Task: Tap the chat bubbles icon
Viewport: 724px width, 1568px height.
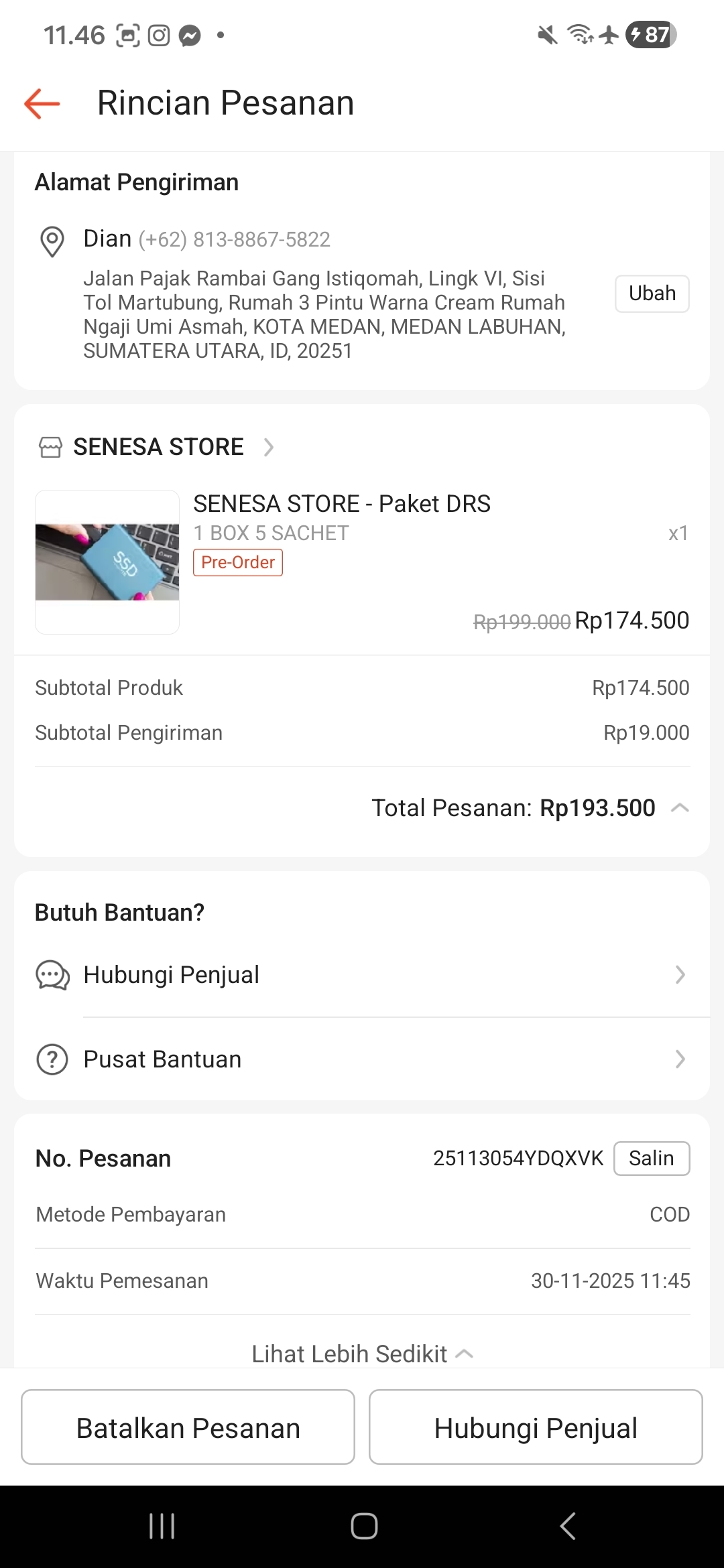Action: (52, 975)
